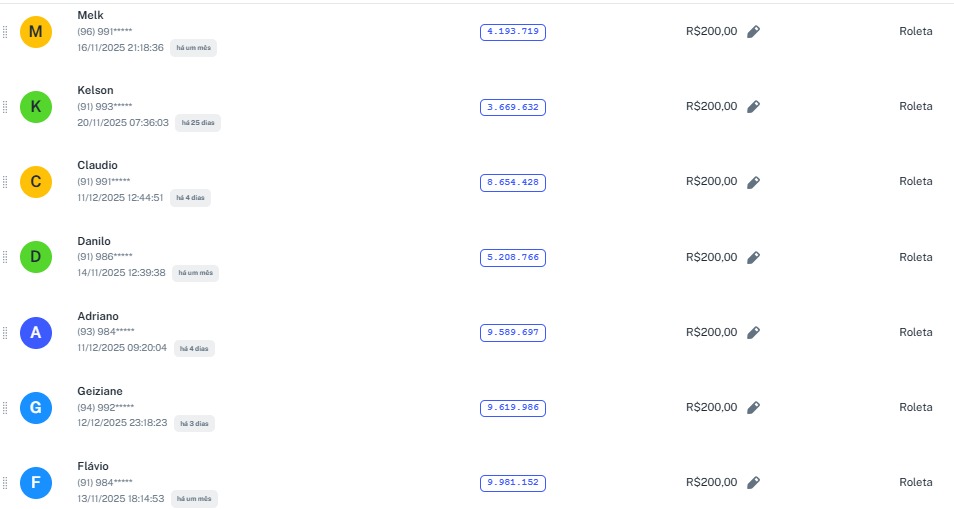Grab the drag handle beside Claudio's avatar
954x509 pixels.
pos(5,182)
